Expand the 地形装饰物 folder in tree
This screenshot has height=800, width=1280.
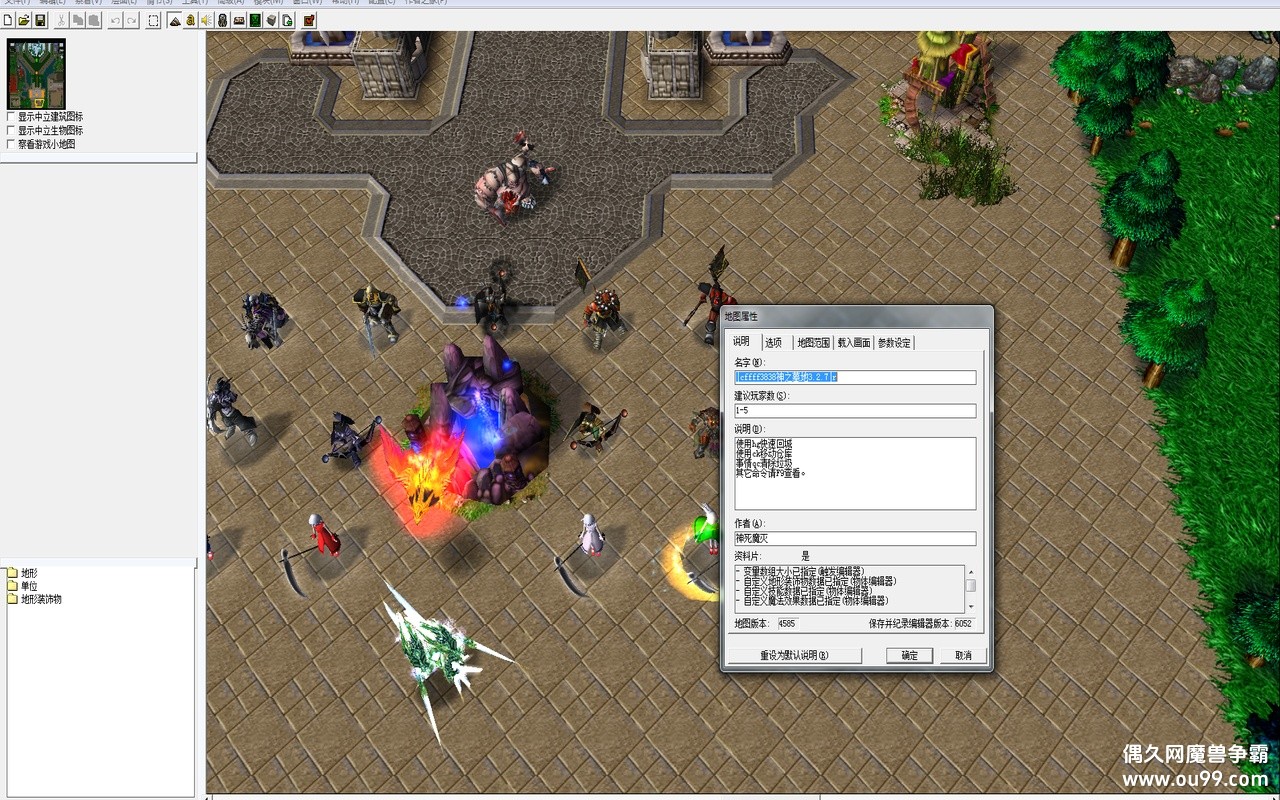12,599
